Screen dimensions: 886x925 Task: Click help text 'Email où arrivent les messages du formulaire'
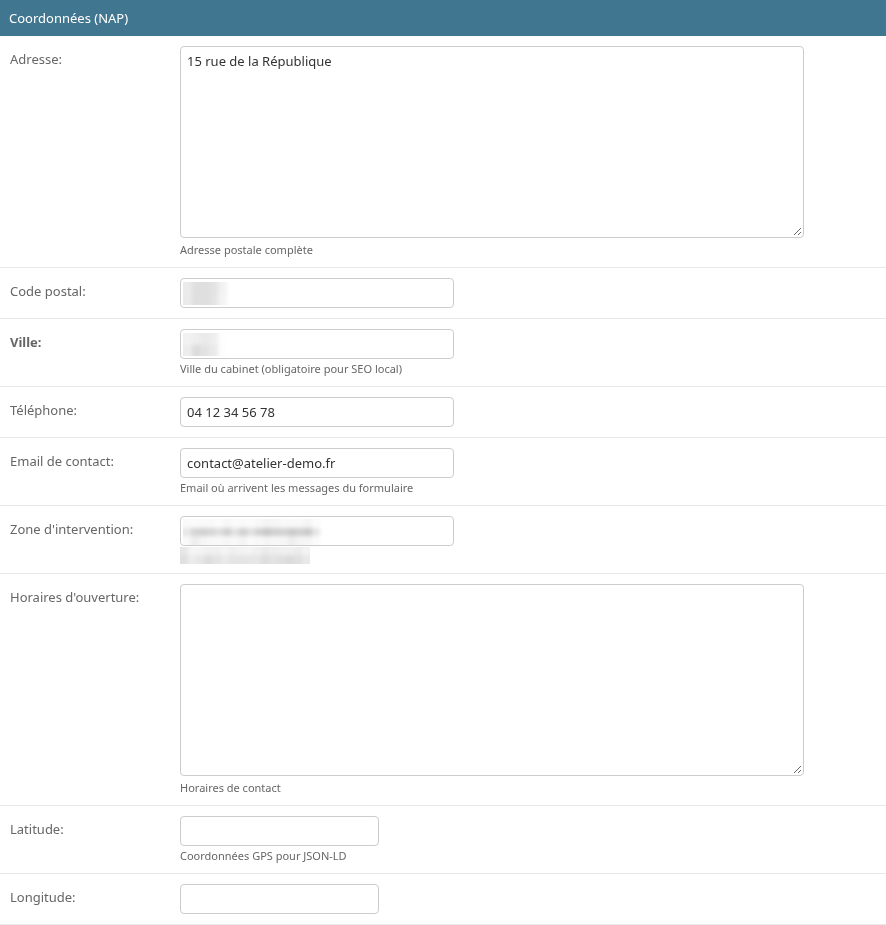(296, 488)
